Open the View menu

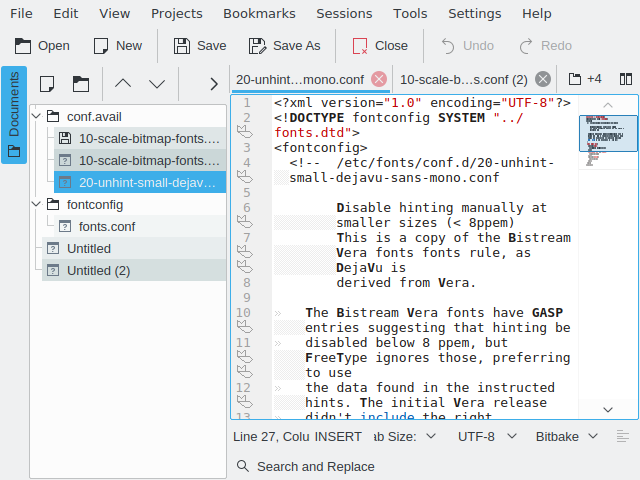[115, 13]
